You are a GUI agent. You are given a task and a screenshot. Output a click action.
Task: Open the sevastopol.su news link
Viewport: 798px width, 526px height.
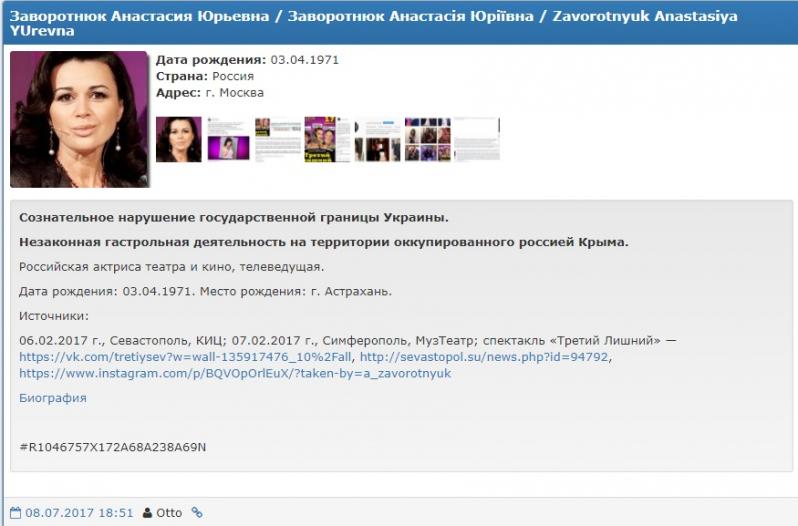[x=484, y=357]
